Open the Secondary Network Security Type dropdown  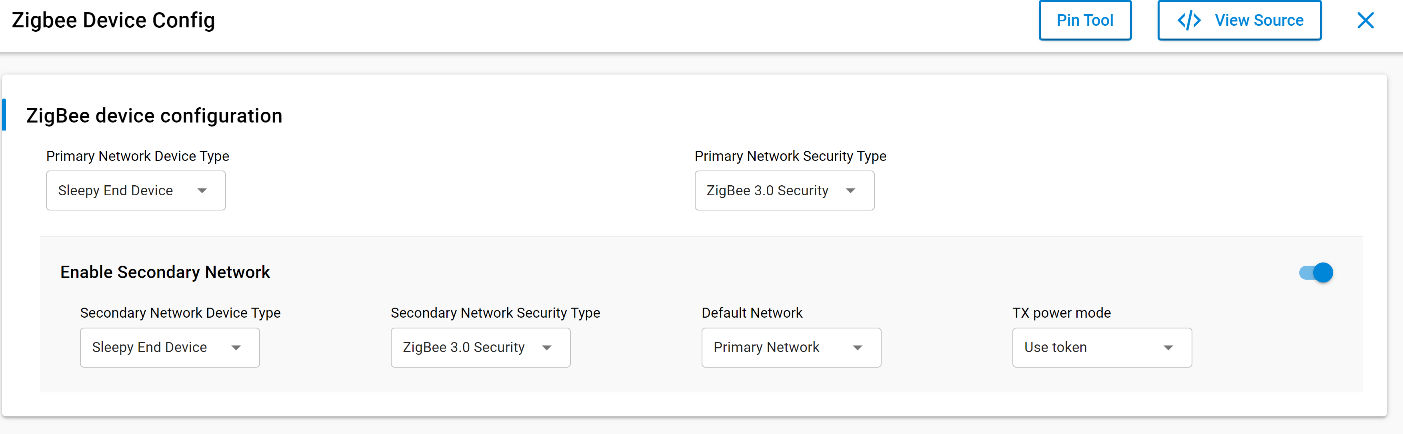[481, 347]
